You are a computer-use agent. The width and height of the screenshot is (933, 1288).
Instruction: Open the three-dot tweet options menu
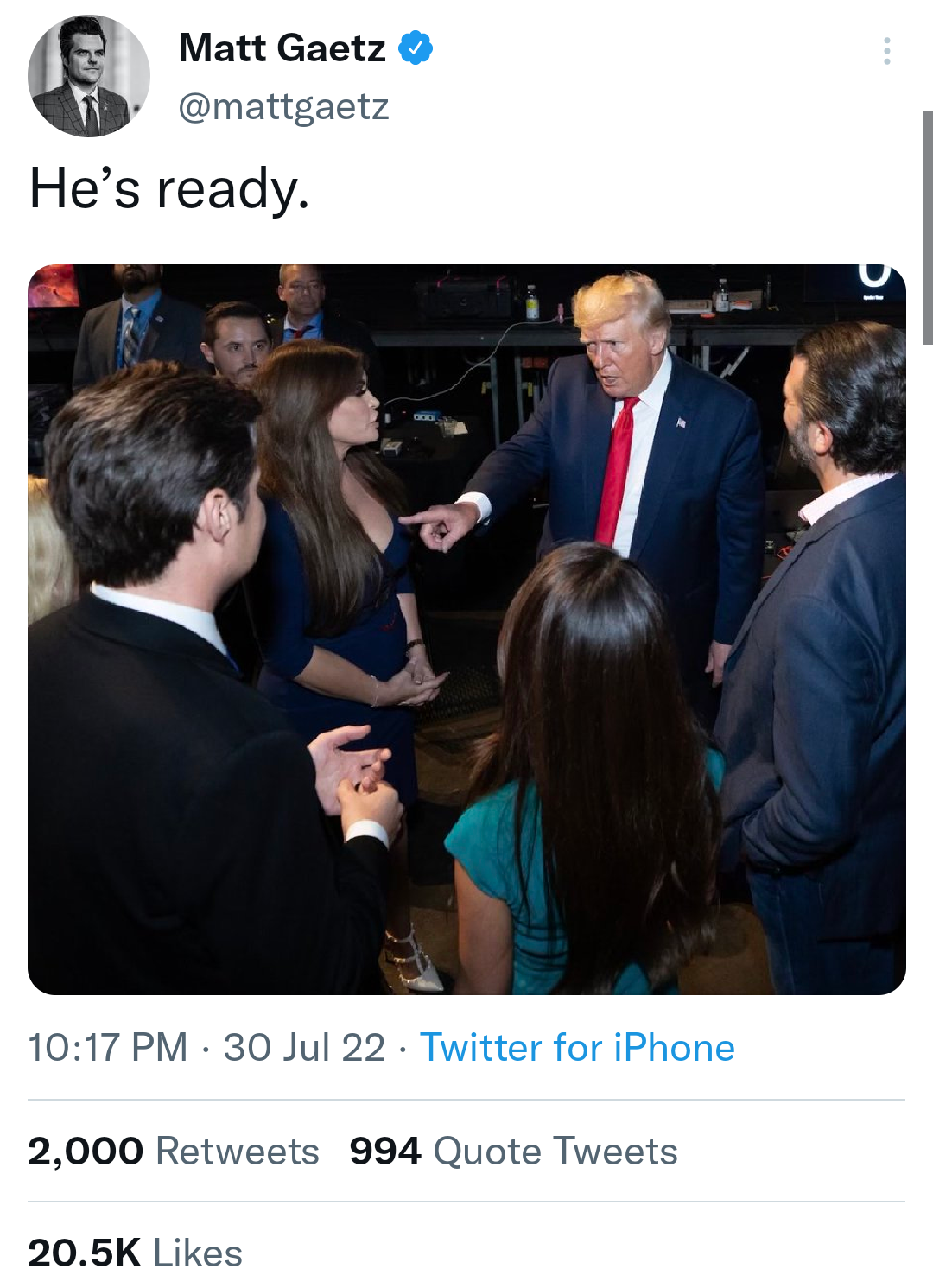[886, 51]
